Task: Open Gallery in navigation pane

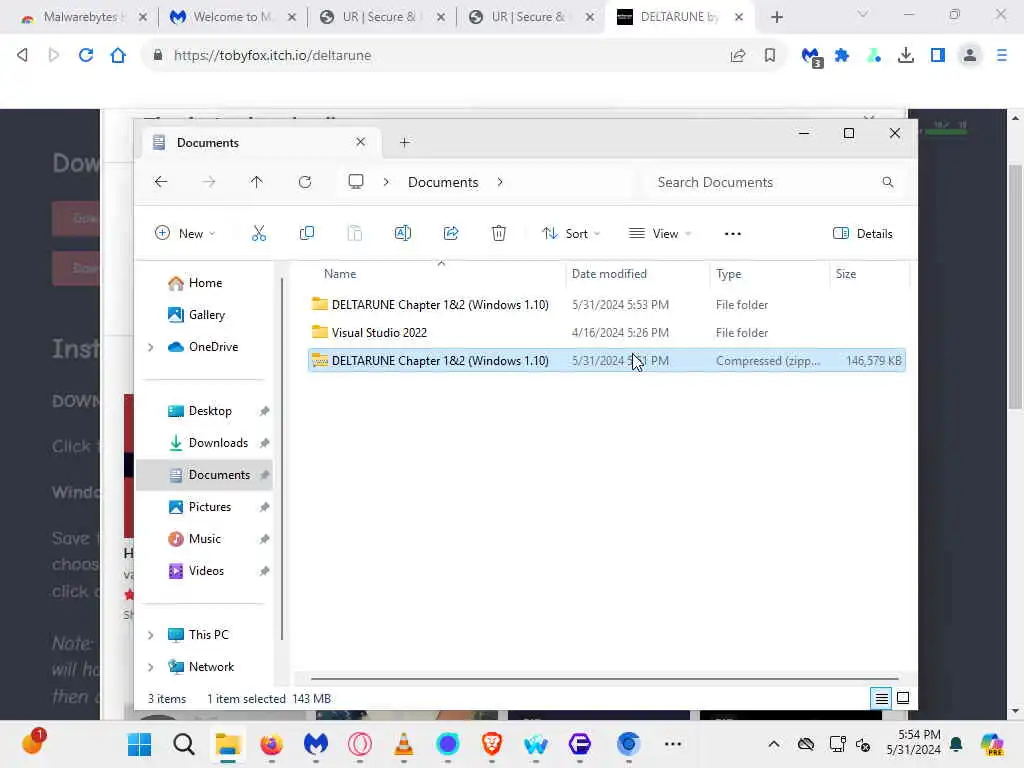Action: click(x=204, y=315)
